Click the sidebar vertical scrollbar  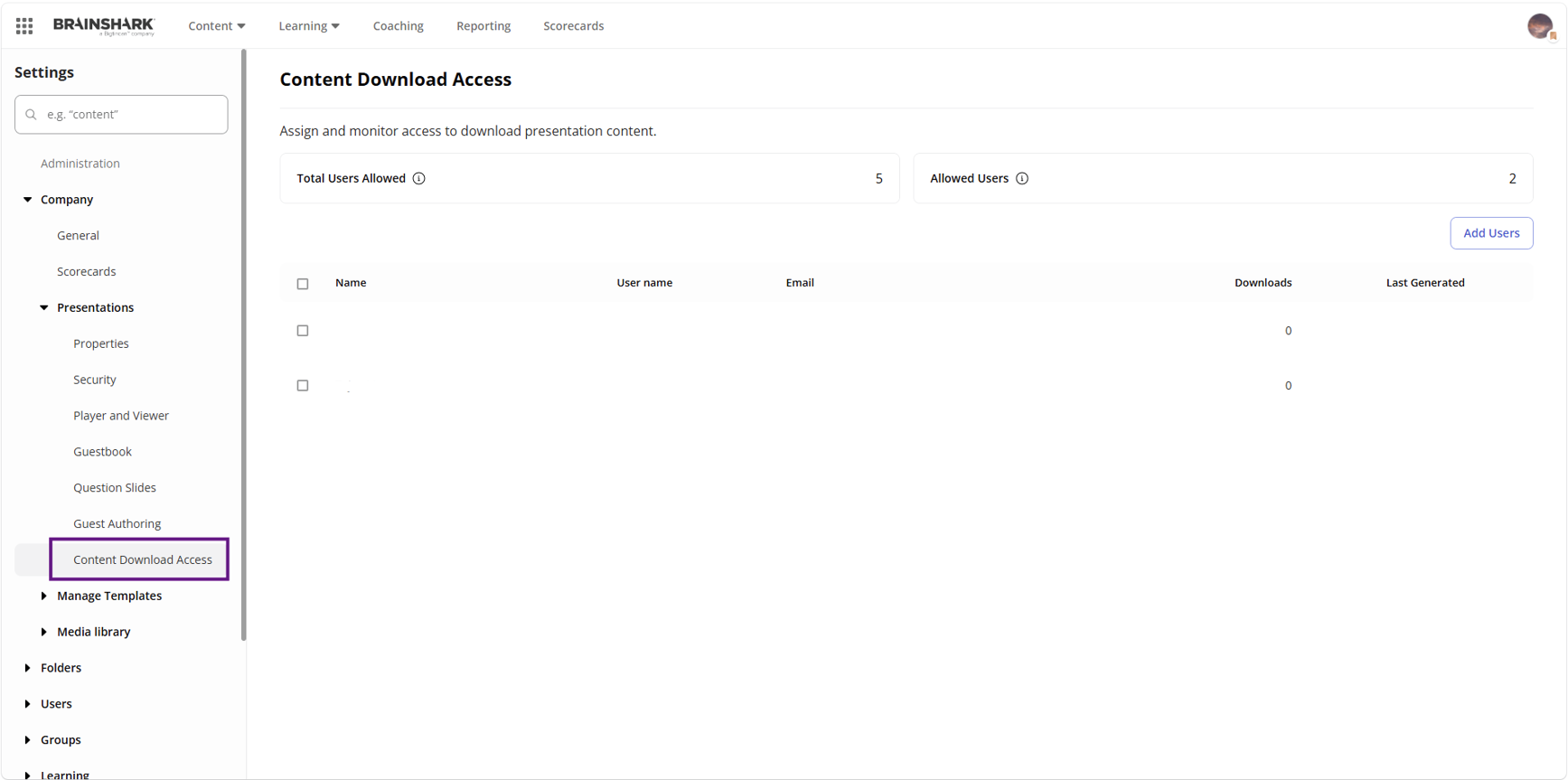244,345
